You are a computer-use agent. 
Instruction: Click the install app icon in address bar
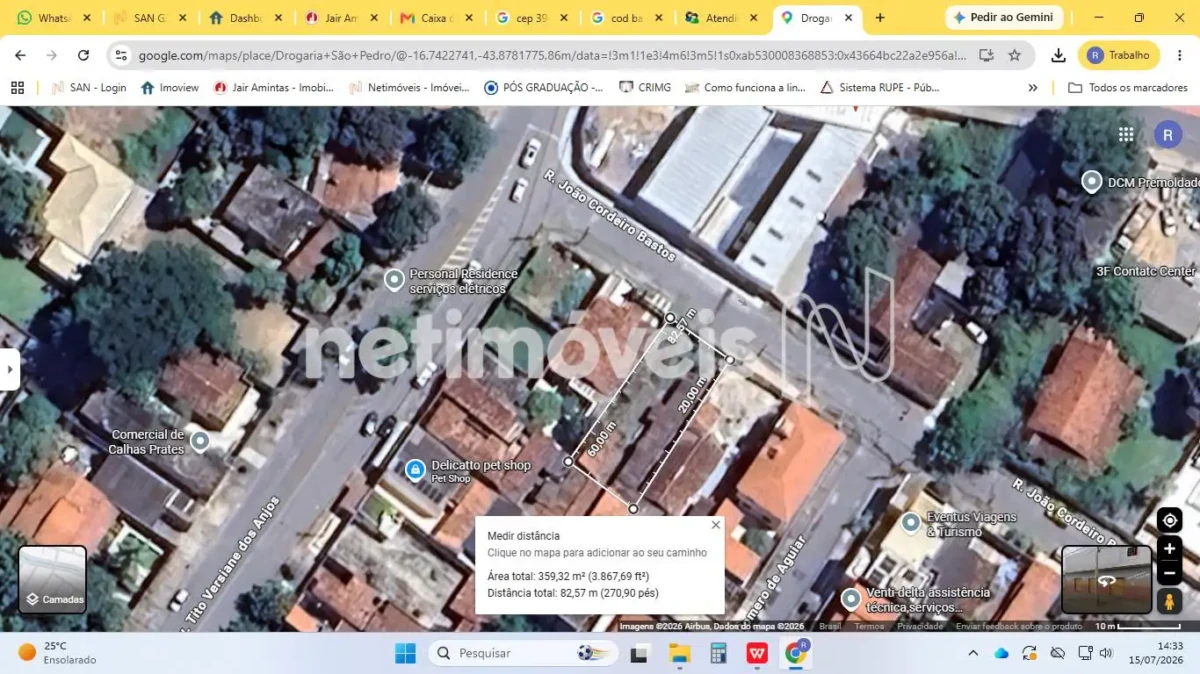click(986, 55)
